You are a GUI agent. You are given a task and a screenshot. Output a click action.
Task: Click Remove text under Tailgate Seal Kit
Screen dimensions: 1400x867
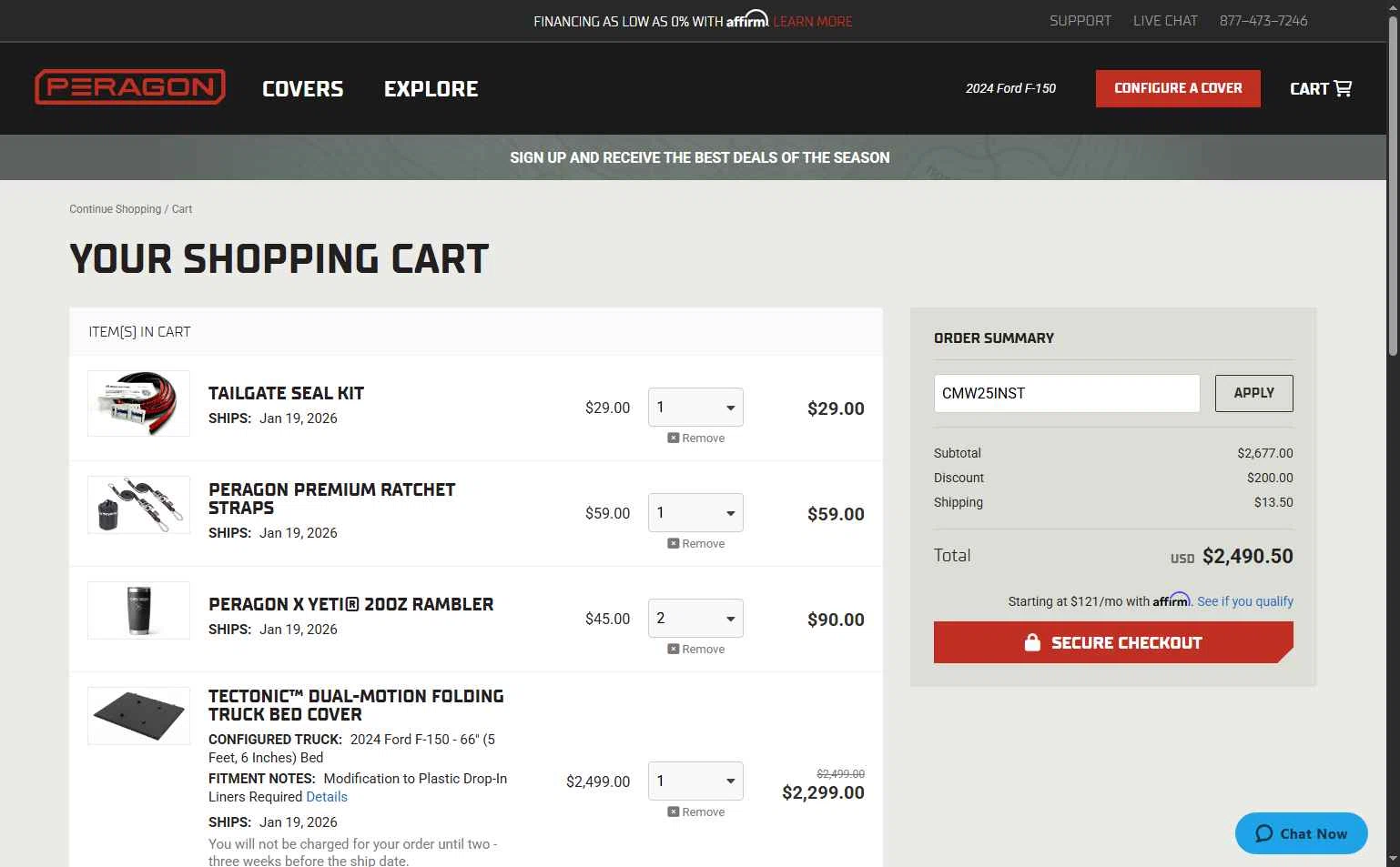click(704, 439)
